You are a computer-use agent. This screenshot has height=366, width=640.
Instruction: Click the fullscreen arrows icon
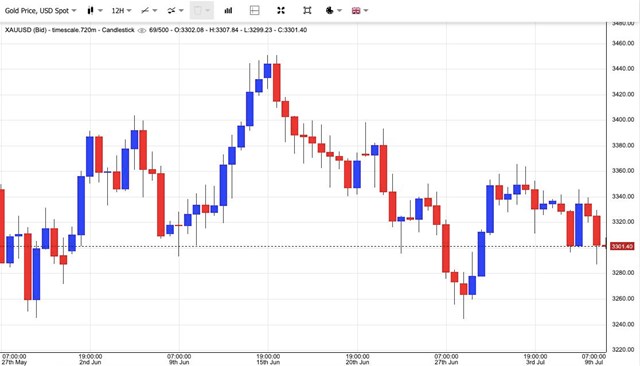(281, 11)
